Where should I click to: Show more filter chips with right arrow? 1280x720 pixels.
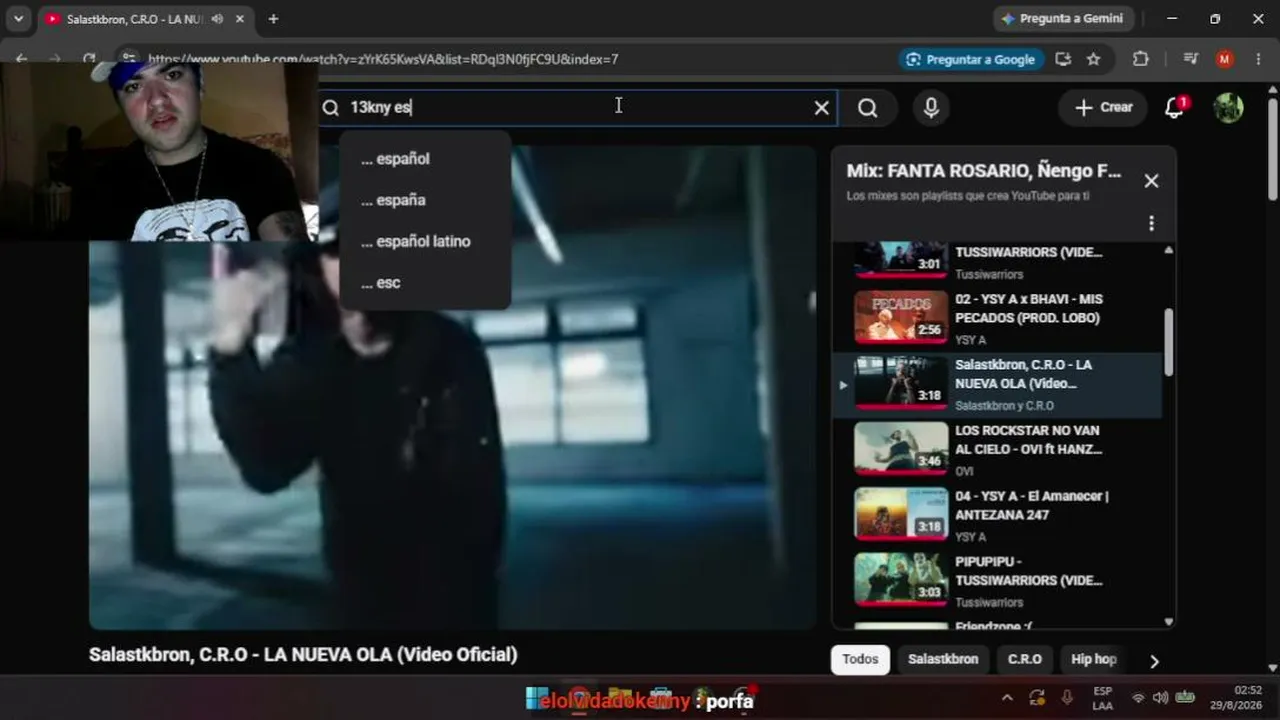[x=1154, y=661]
